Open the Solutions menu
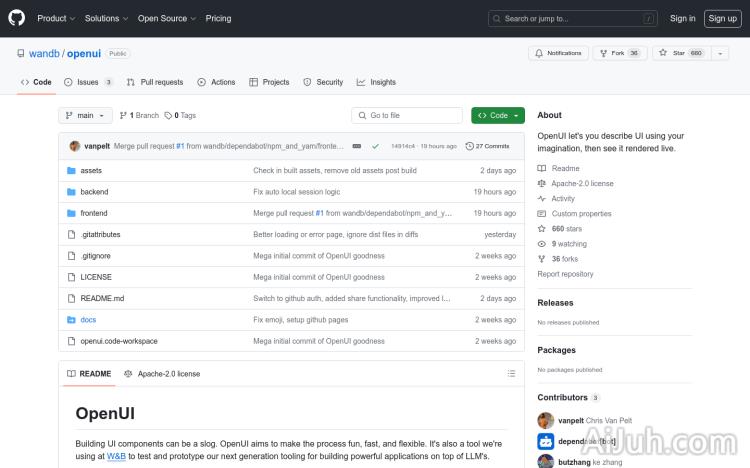Image resolution: width=750 pixels, height=468 pixels. (x=106, y=18)
